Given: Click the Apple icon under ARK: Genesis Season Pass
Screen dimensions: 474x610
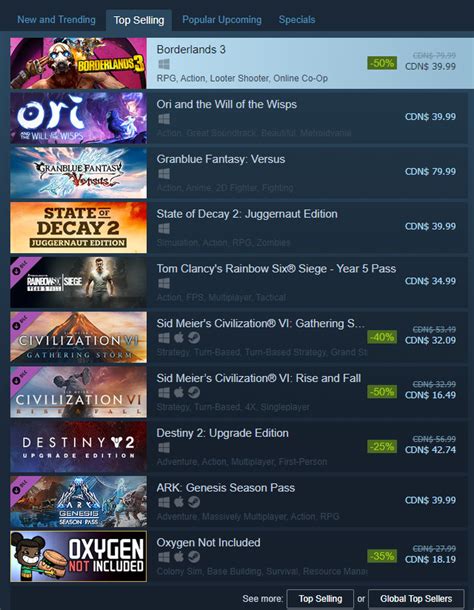Looking at the screenshot, I should 179,502.
